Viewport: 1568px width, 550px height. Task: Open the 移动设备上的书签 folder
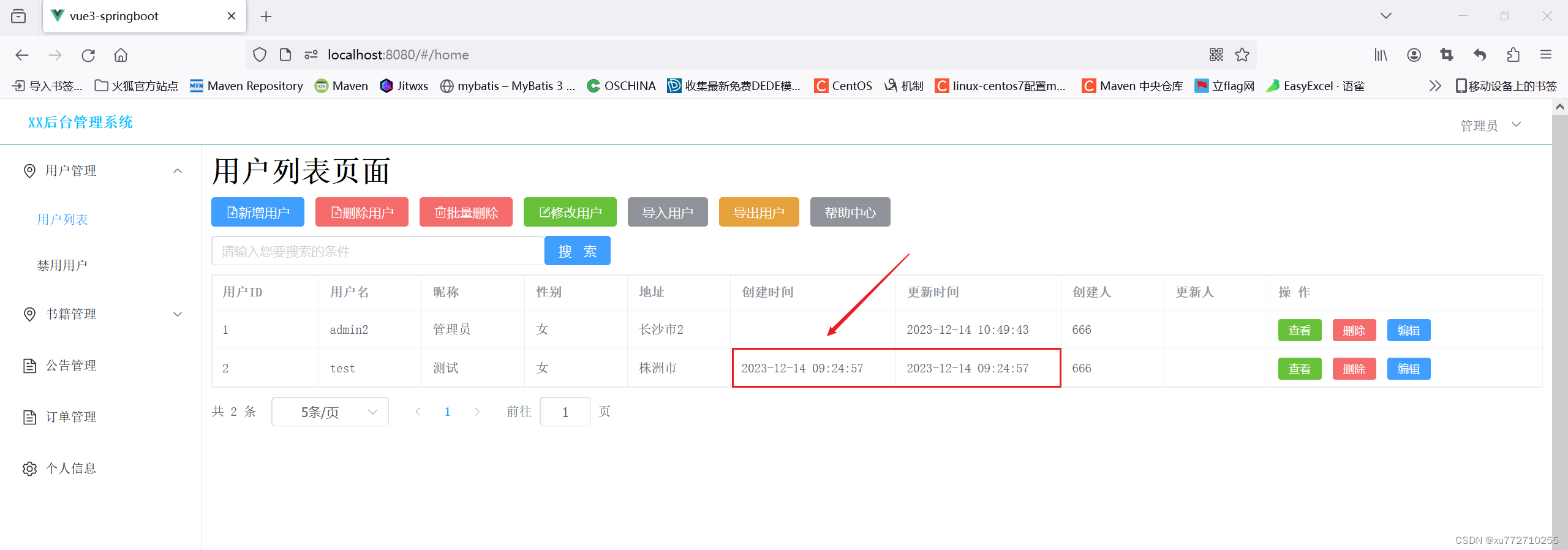coord(1506,86)
